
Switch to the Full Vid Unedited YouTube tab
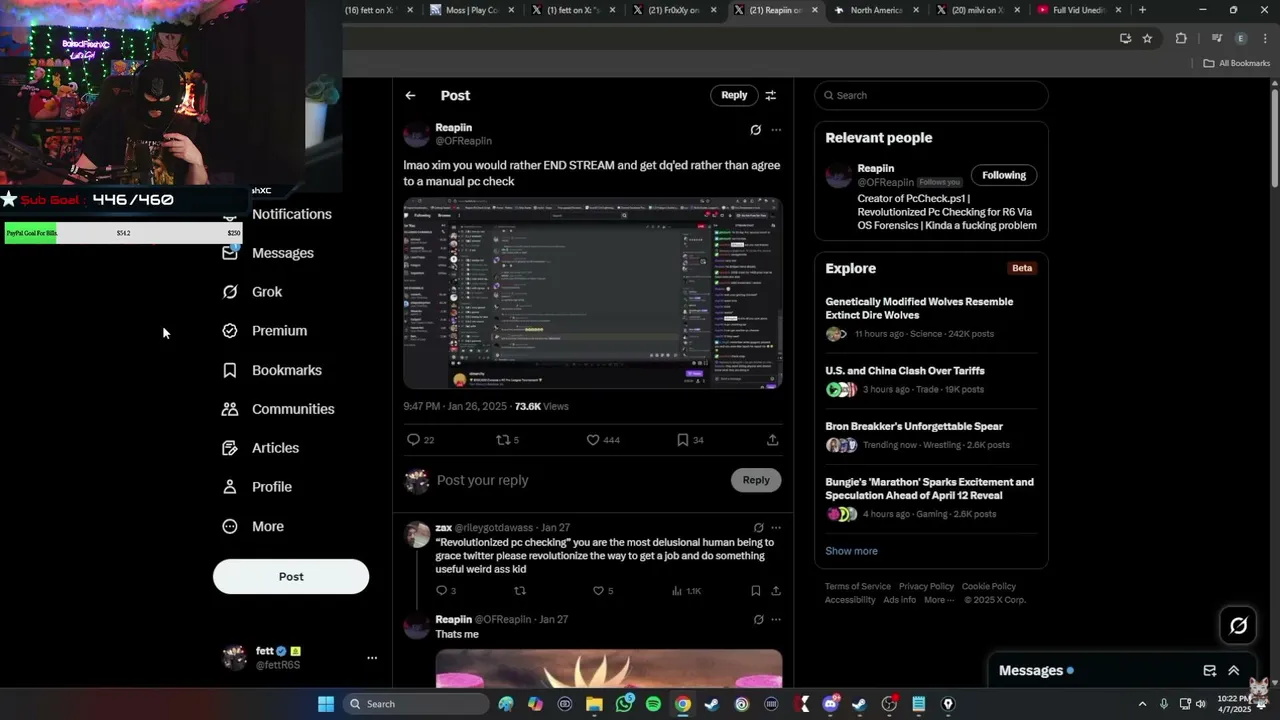pyautogui.click(x=1078, y=10)
